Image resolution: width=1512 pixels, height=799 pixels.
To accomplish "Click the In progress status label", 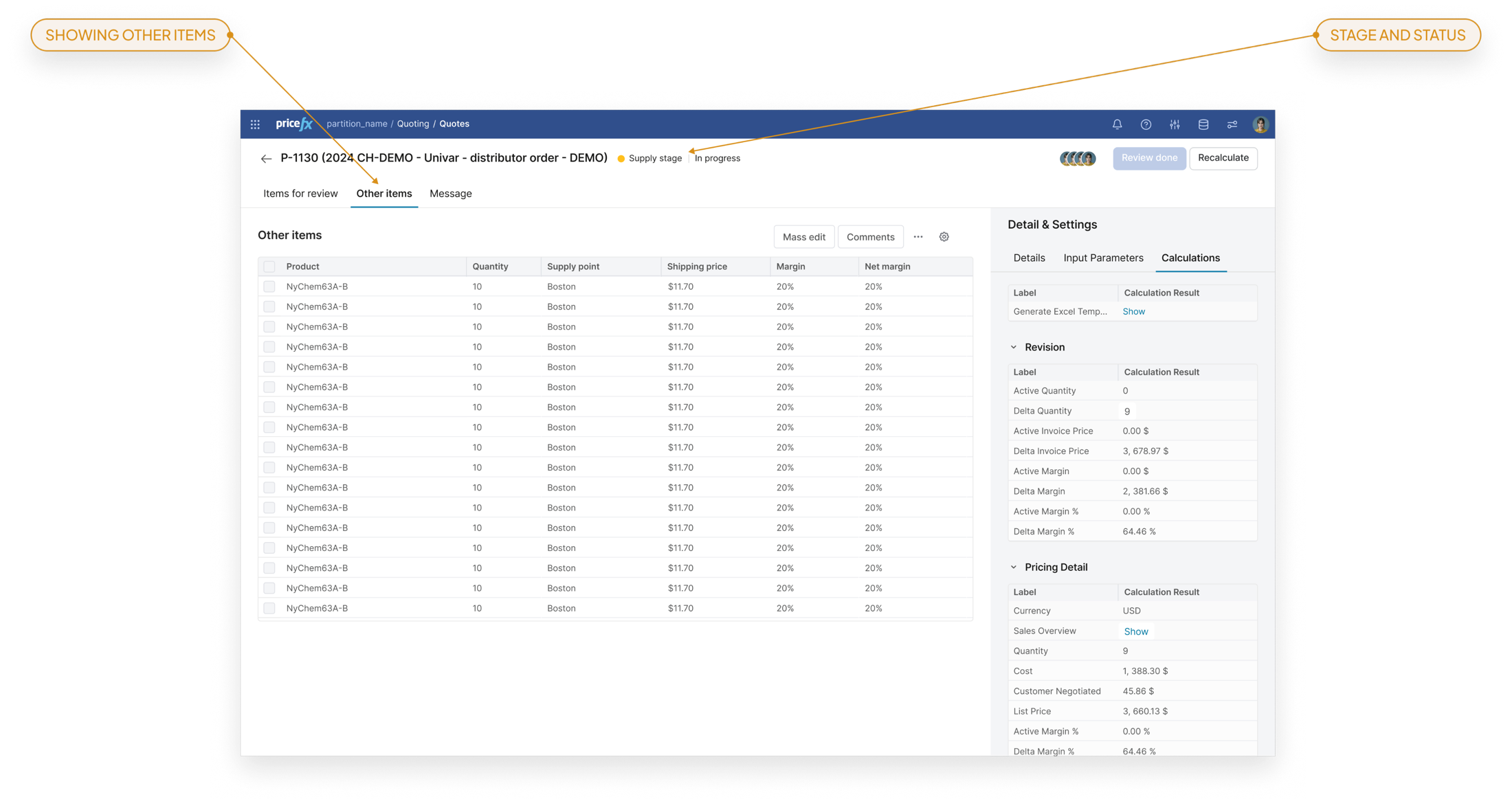I will tap(717, 159).
